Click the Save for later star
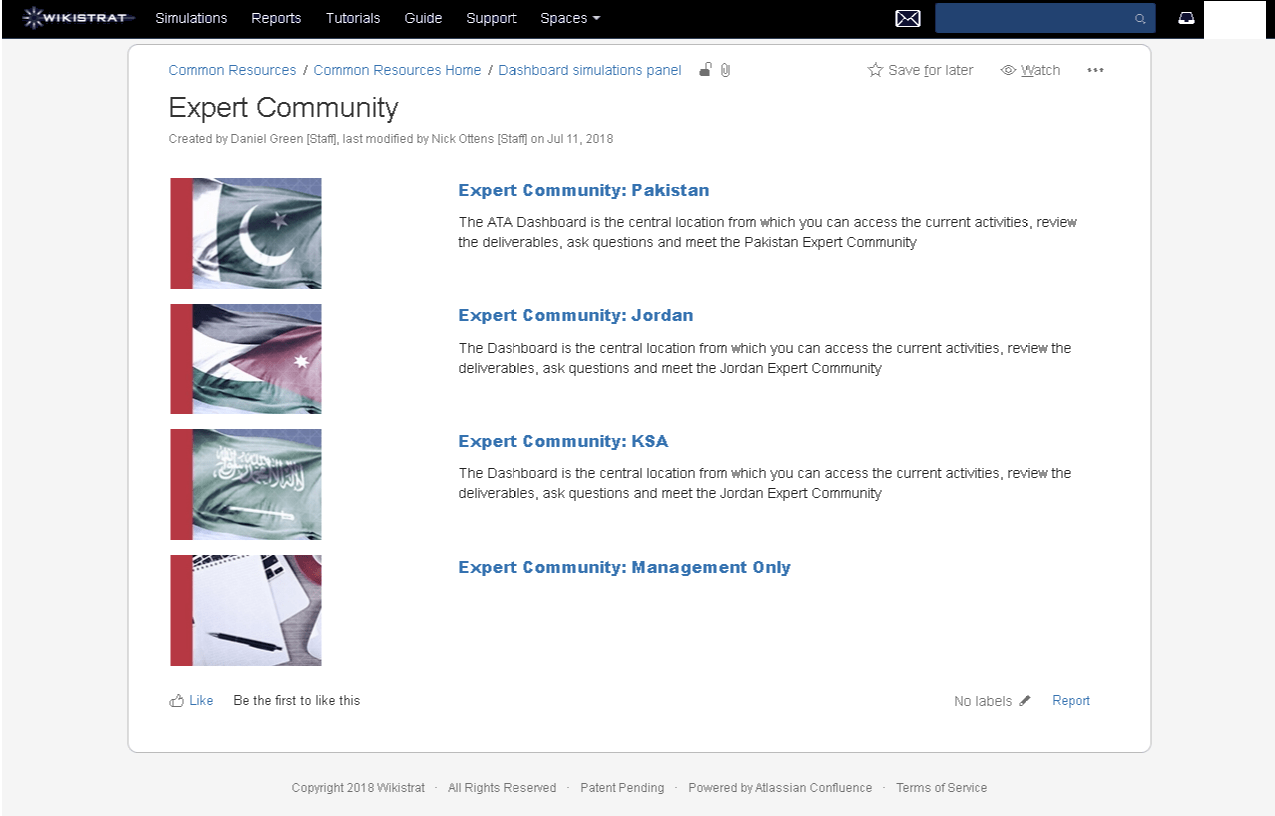The width and height of the screenshot is (1275, 816). (875, 70)
